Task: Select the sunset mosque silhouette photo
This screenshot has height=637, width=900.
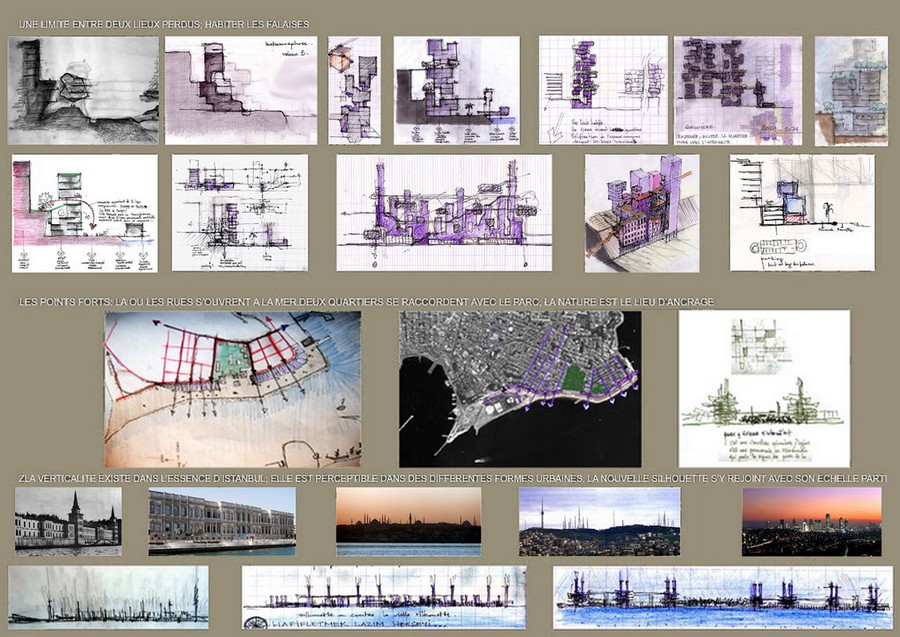Action: (409, 522)
